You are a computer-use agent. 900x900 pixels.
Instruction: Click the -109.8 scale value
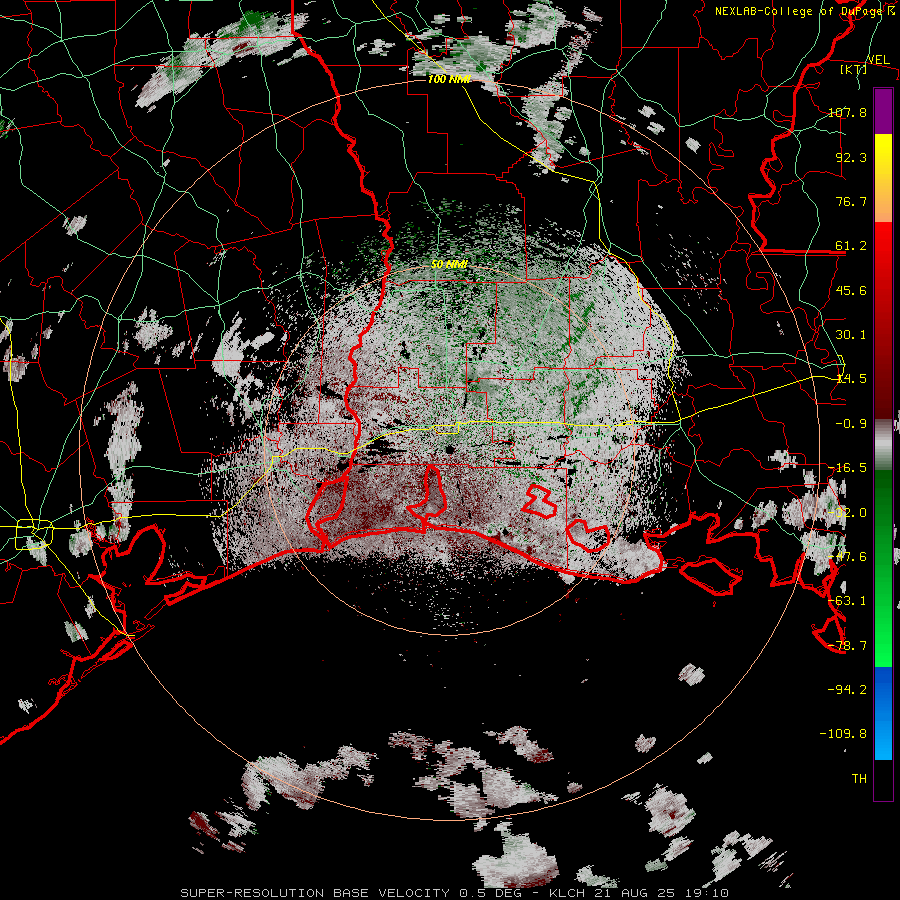click(x=843, y=733)
